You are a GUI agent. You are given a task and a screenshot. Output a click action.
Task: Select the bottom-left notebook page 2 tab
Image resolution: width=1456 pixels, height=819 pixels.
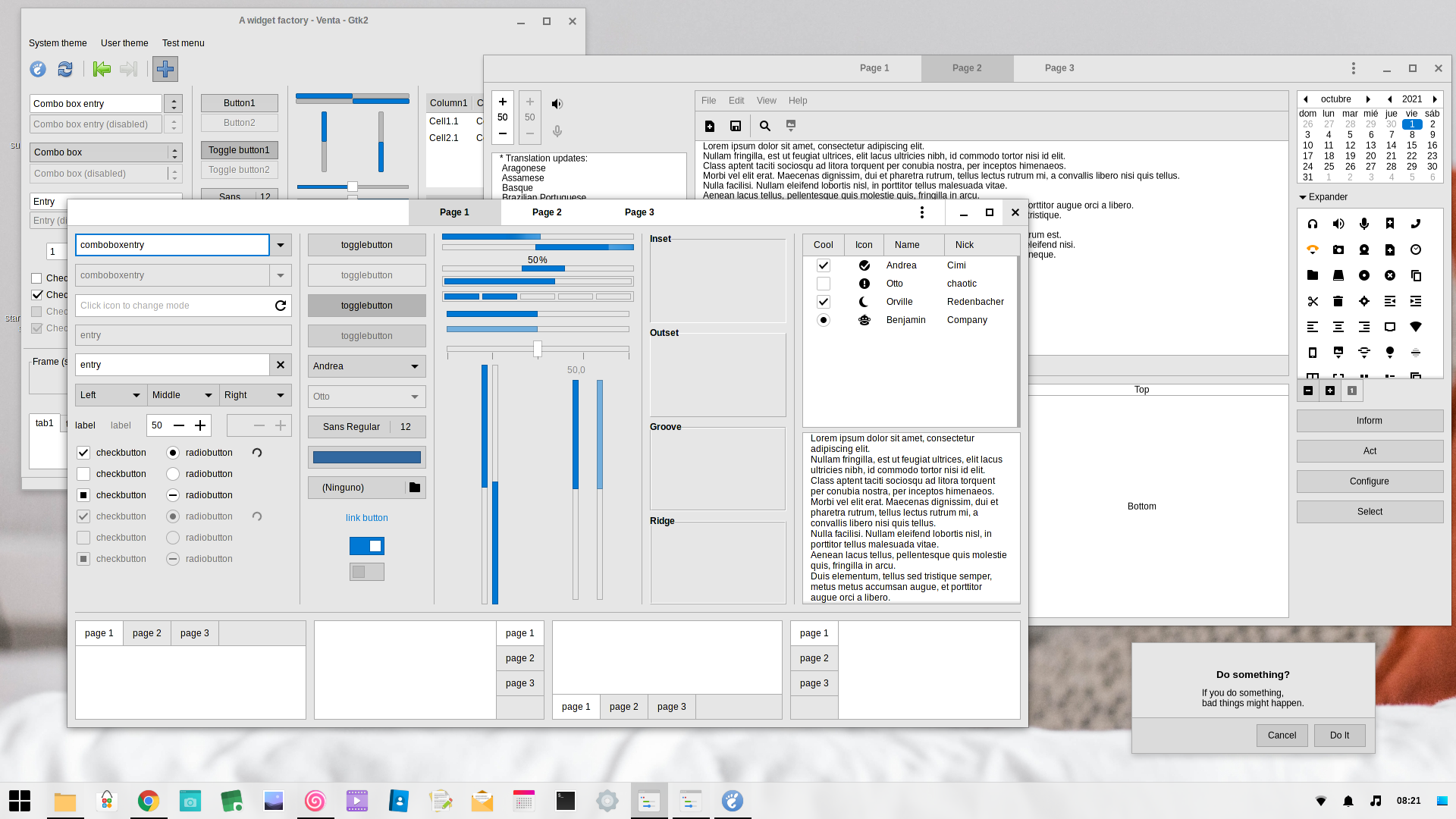pos(147,633)
